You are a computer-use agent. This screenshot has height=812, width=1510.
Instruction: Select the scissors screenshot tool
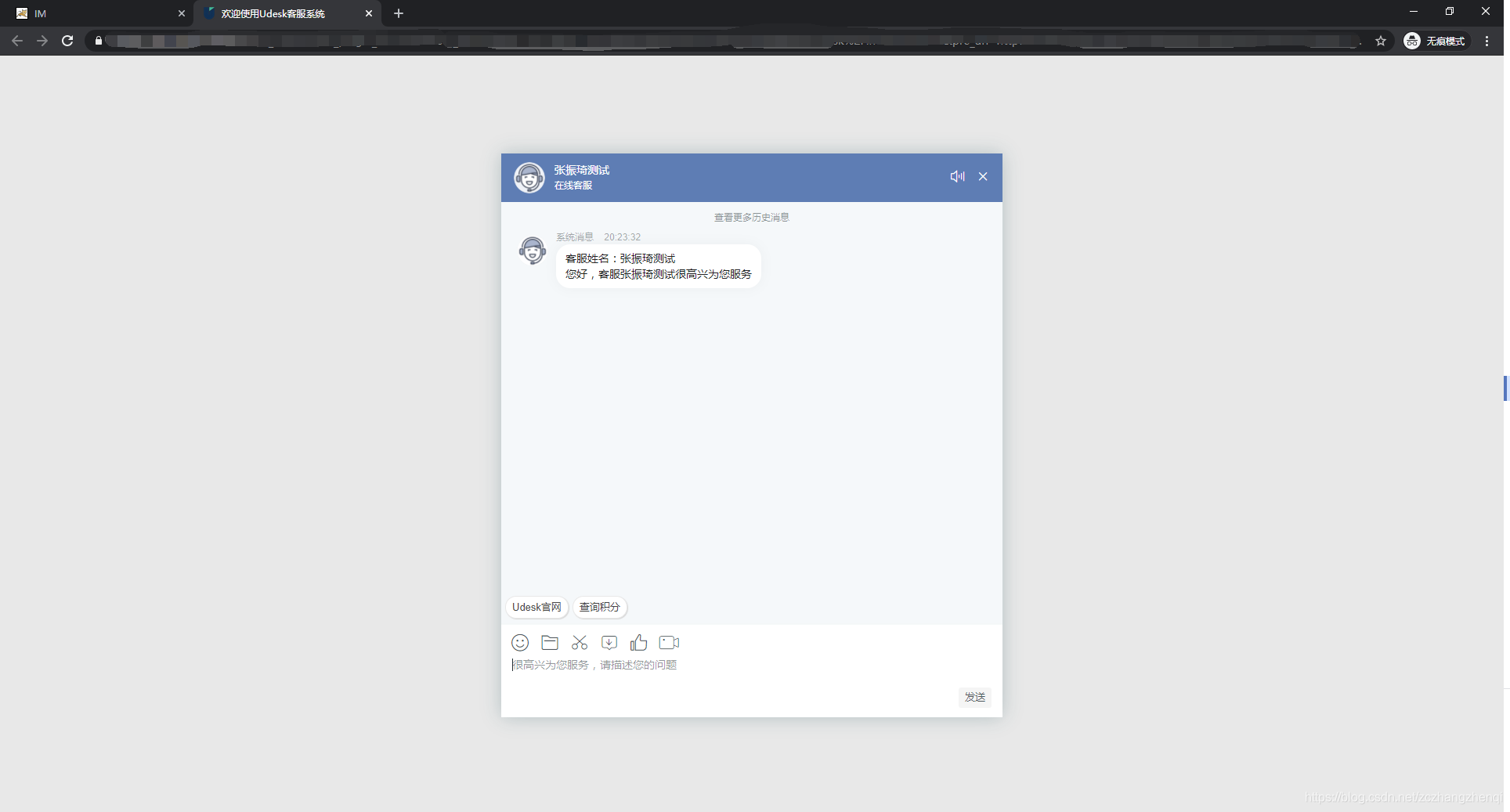[580, 643]
